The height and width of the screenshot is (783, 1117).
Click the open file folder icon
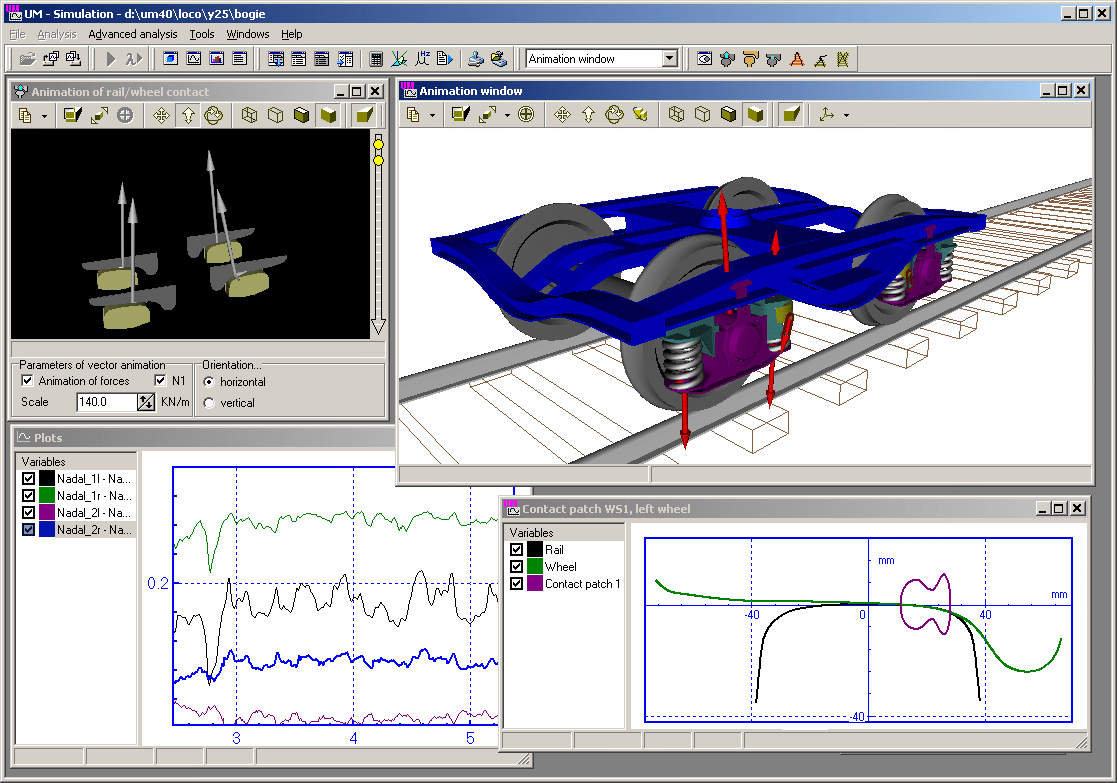pos(27,59)
